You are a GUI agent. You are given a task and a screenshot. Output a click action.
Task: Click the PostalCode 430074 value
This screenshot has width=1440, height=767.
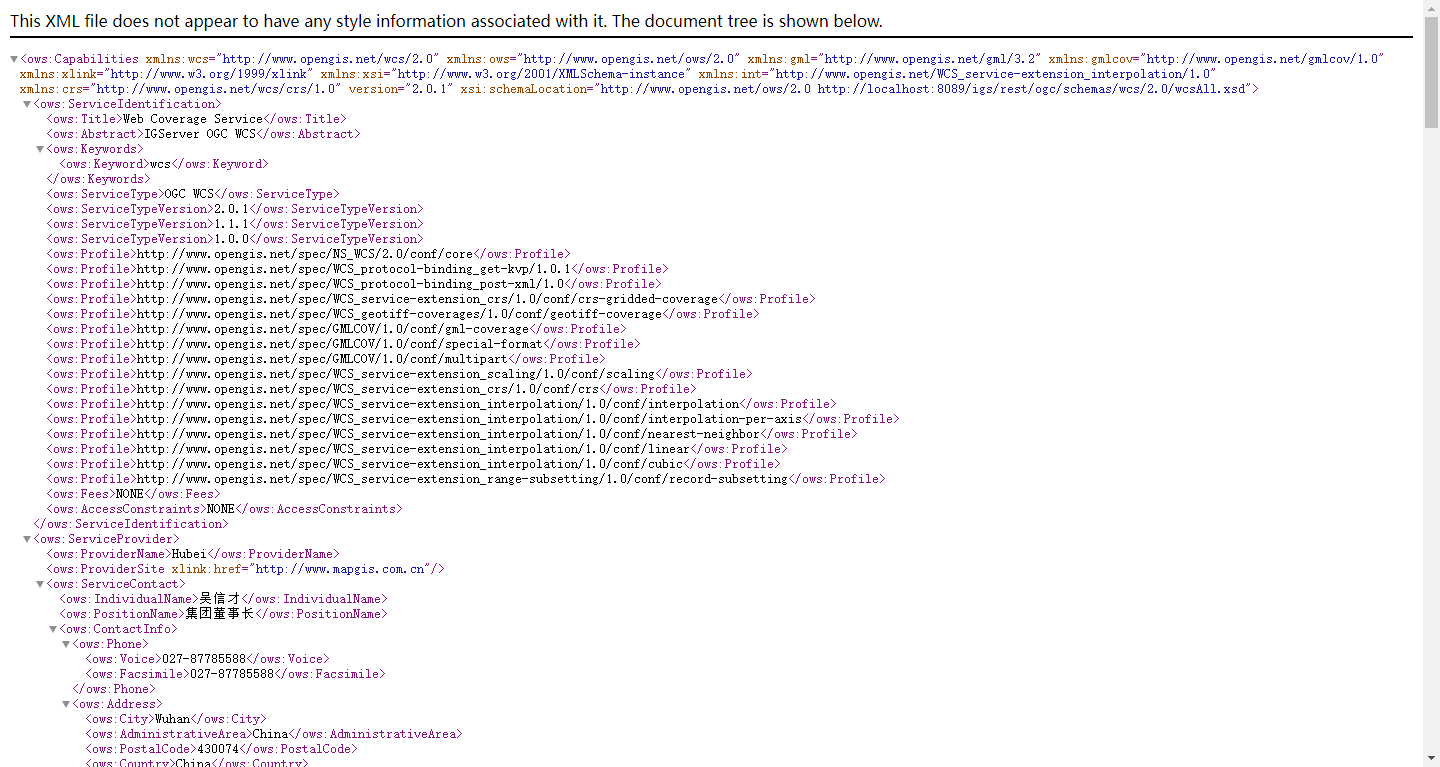pyautogui.click(x=218, y=749)
